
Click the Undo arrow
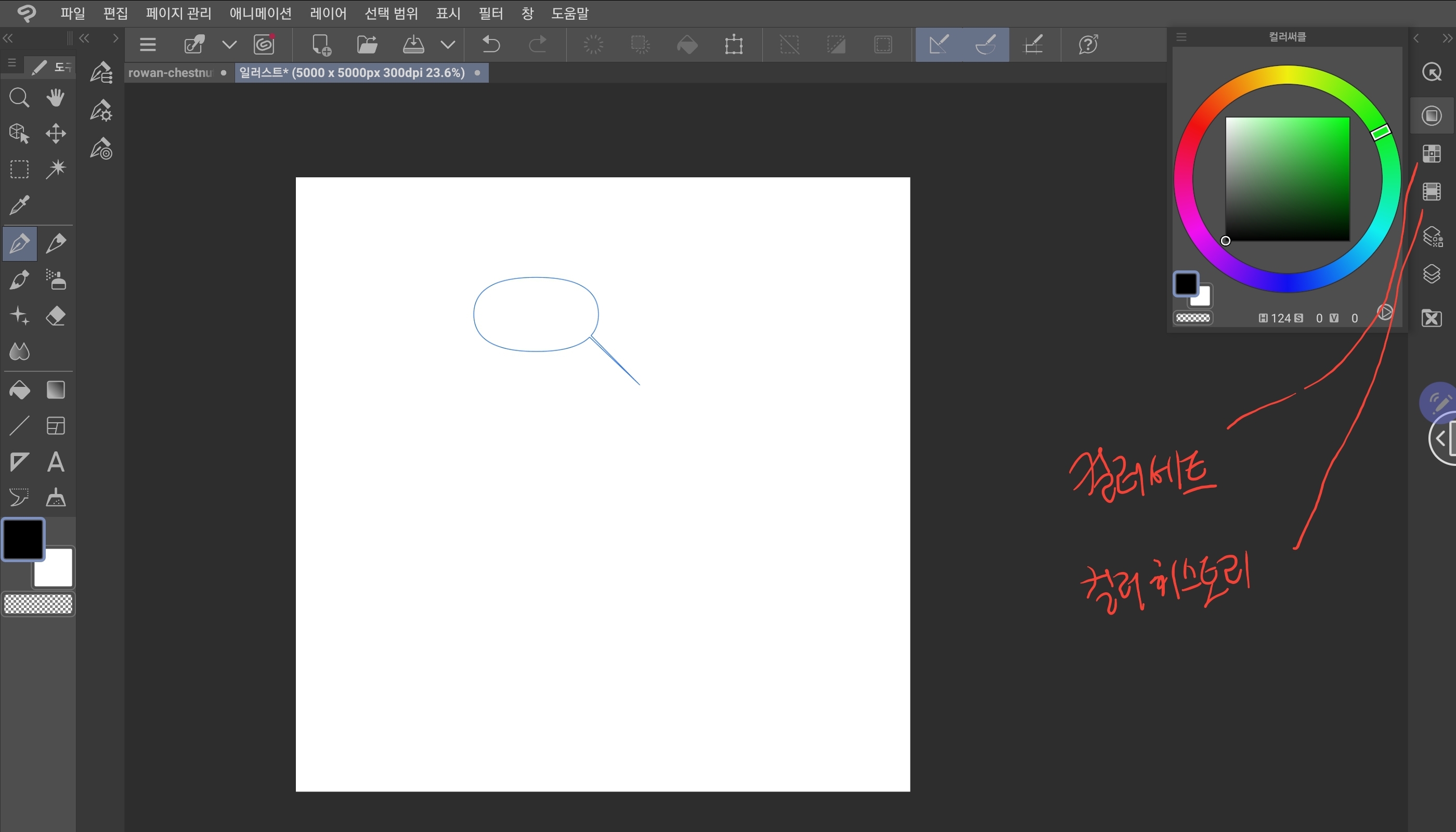tap(491, 44)
